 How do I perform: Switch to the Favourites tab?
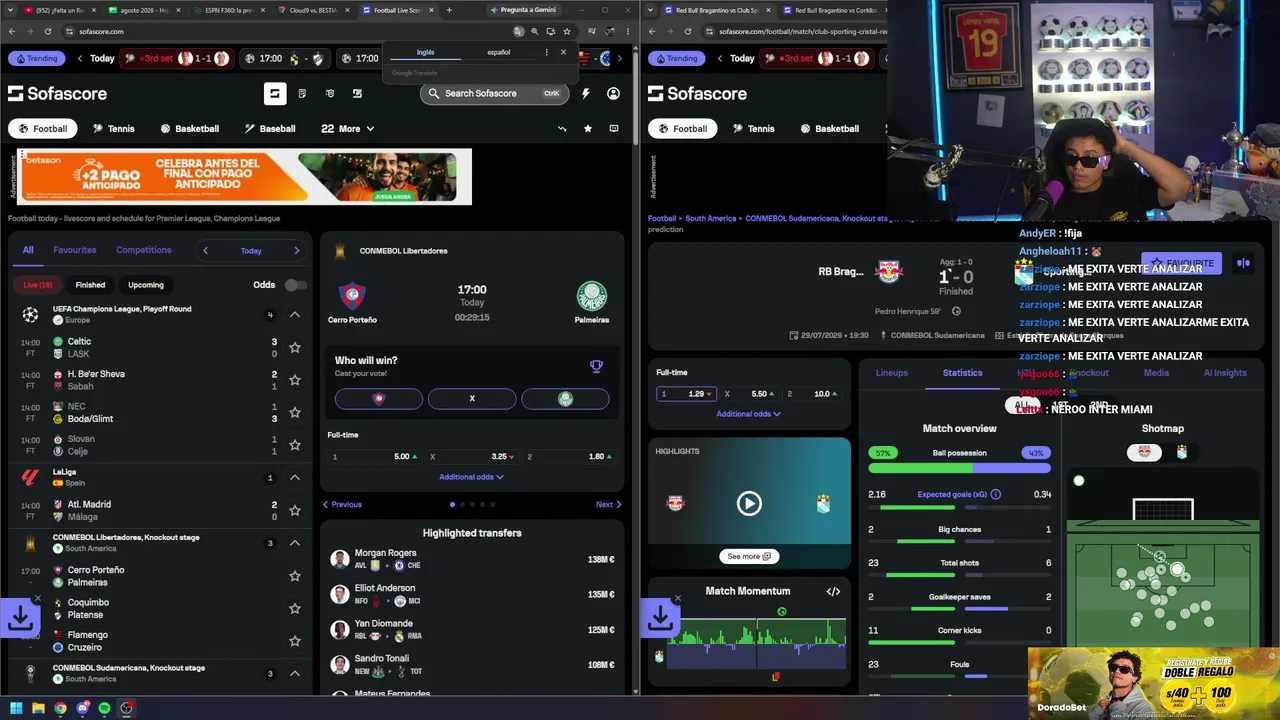(x=75, y=250)
